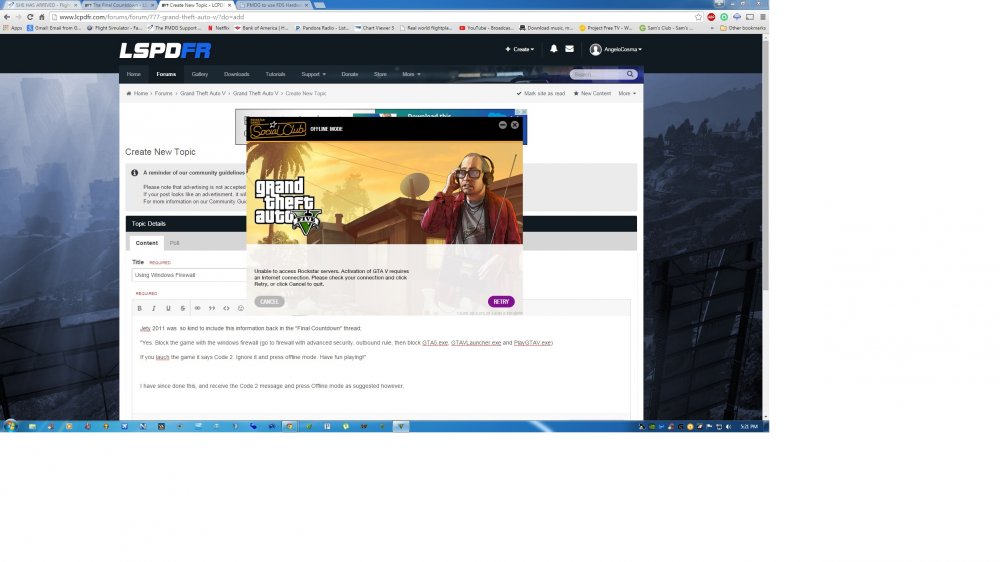Screen dimensions: 1000x562
Task: Click the Chrome taskbar icon
Action: 290,426
